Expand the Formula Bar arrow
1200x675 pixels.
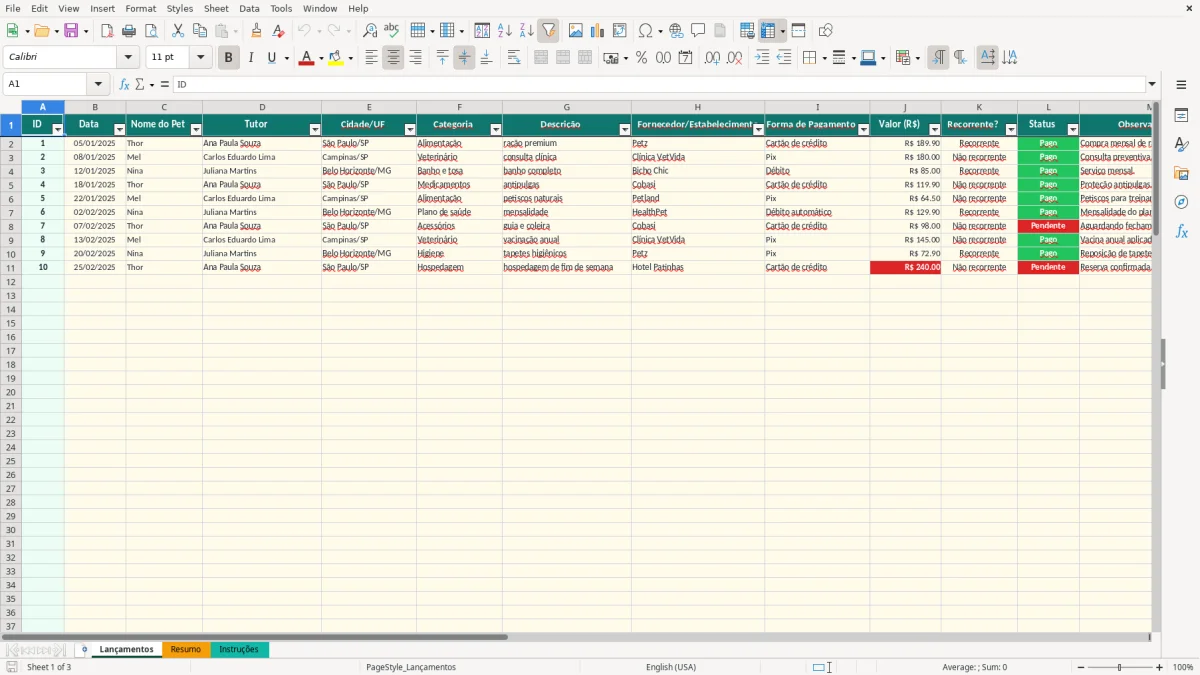click(x=1152, y=84)
